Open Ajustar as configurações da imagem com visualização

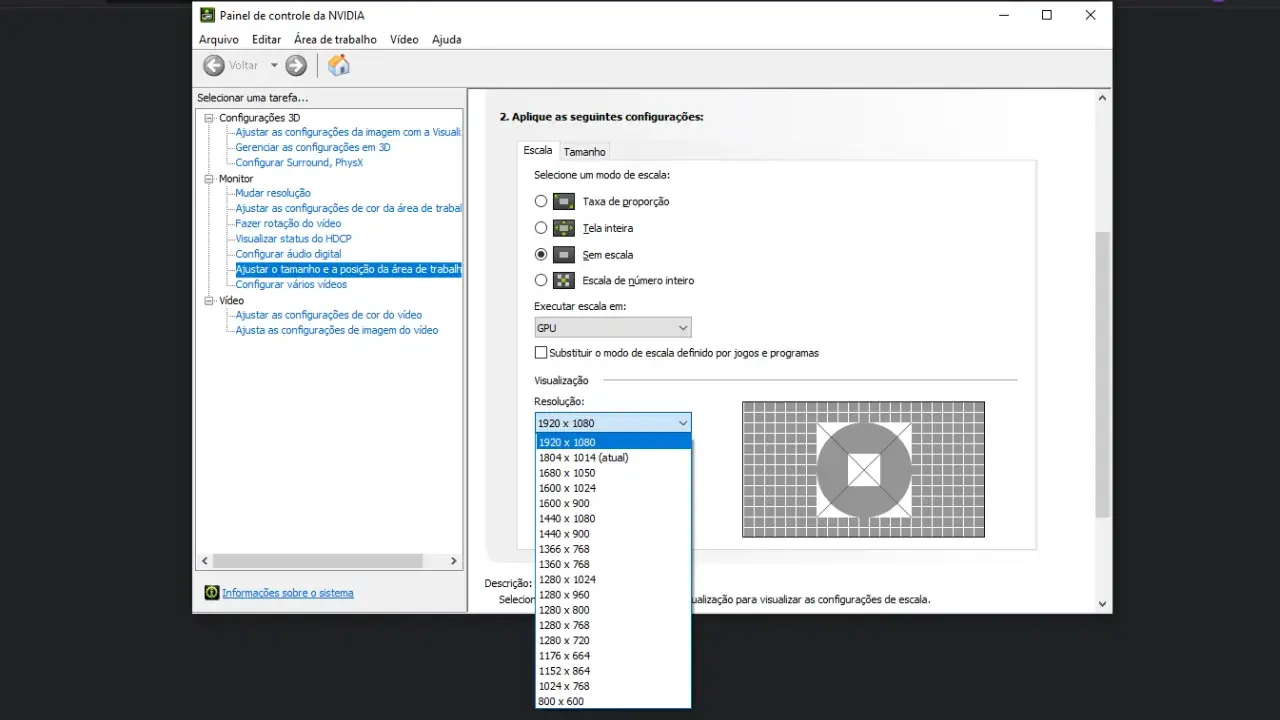[348, 132]
